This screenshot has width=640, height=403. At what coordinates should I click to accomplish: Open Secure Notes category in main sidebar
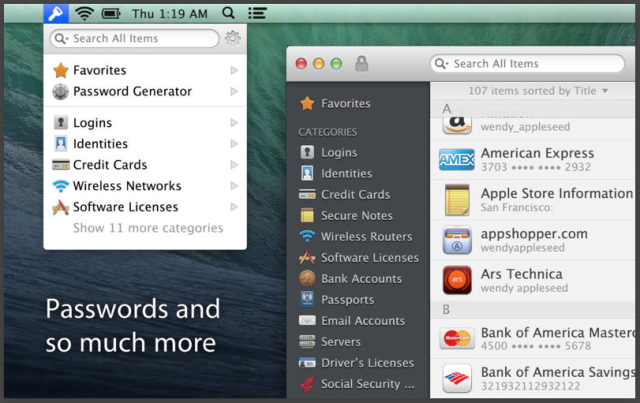[x=356, y=215]
